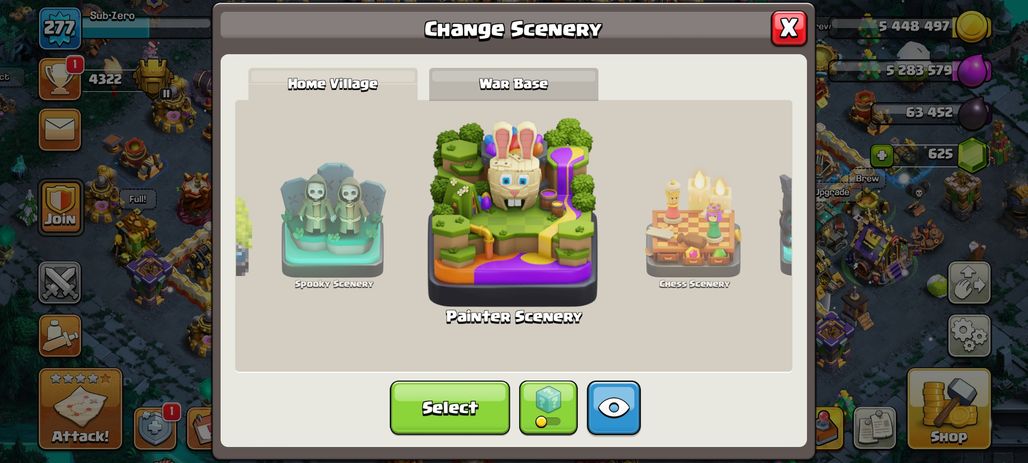This screenshot has width=1028, height=463.
Task: Switch to the Home Village tab
Action: [332, 84]
